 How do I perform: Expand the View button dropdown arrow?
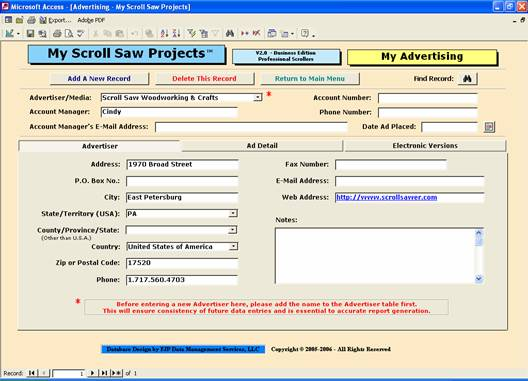[18, 34]
